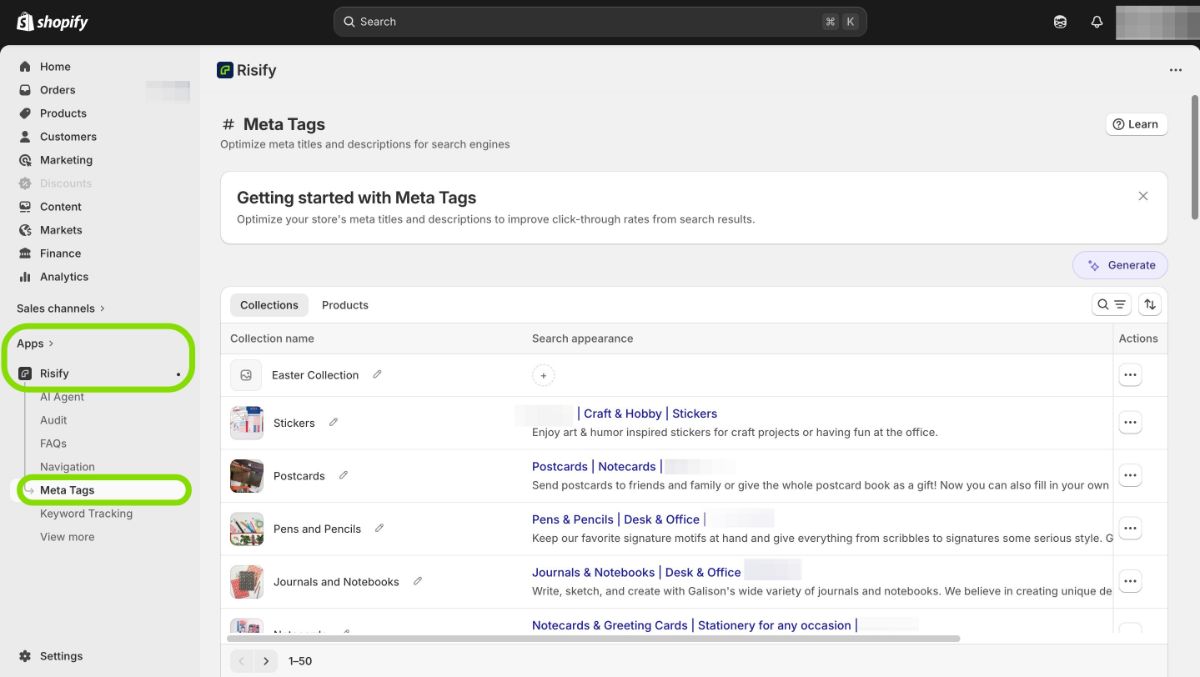This screenshot has width=1200, height=677.
Task: Go to next page of results
Action: [x=266, y=661]
